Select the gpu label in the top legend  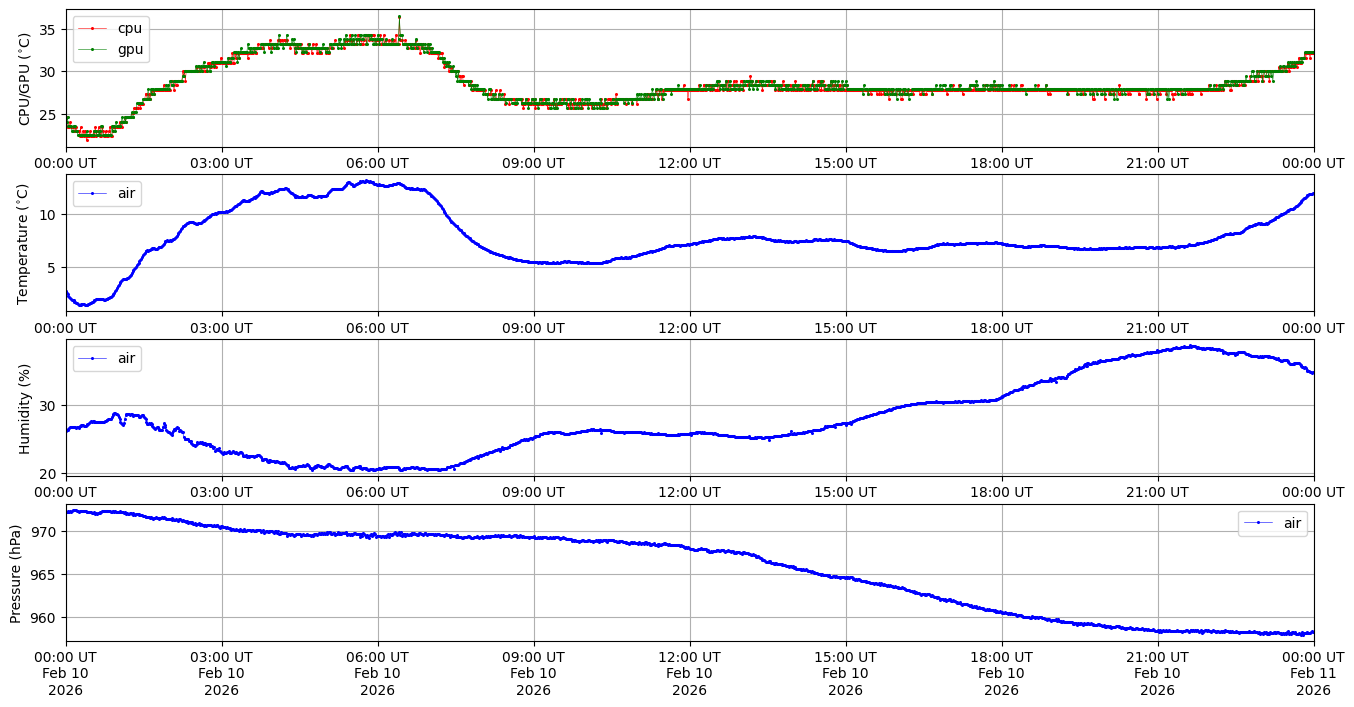point(130,48)
